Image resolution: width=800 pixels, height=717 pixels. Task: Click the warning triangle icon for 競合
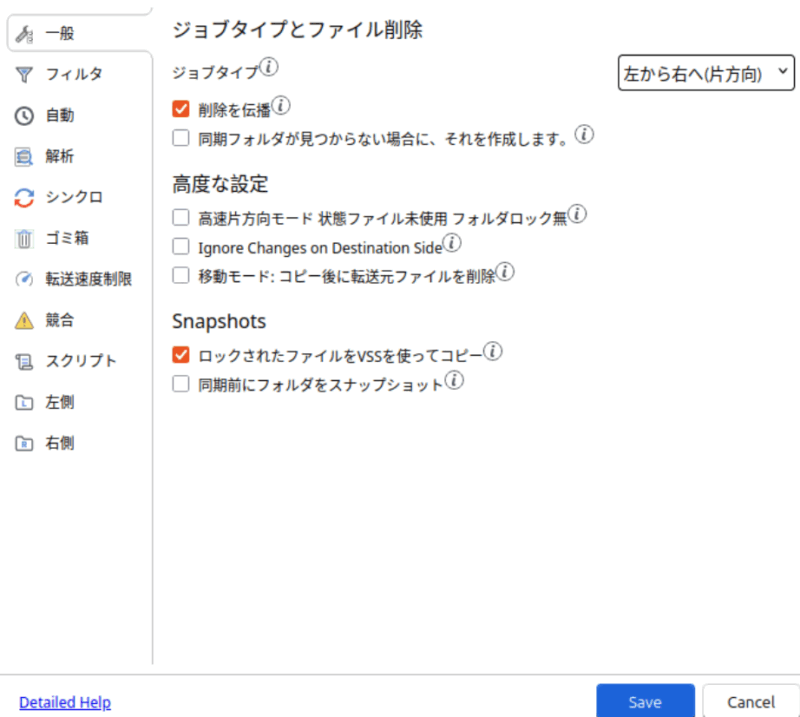(25, 320)
